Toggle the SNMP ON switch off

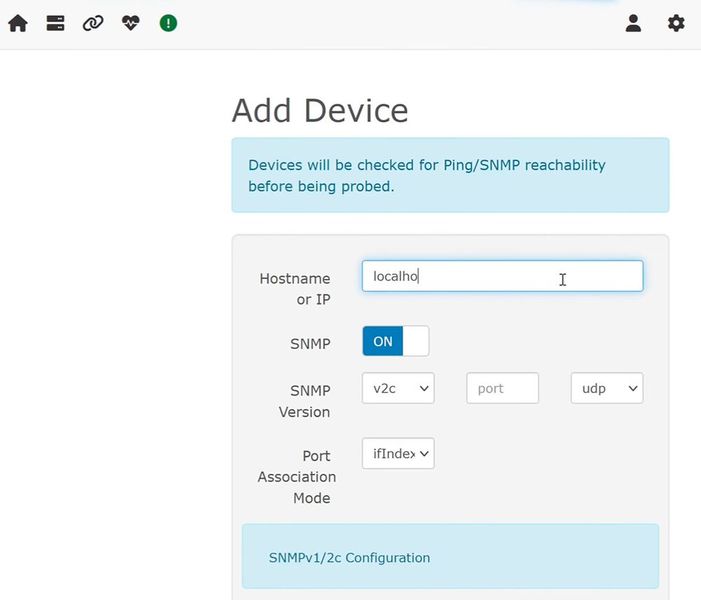(x=395, y=341)
